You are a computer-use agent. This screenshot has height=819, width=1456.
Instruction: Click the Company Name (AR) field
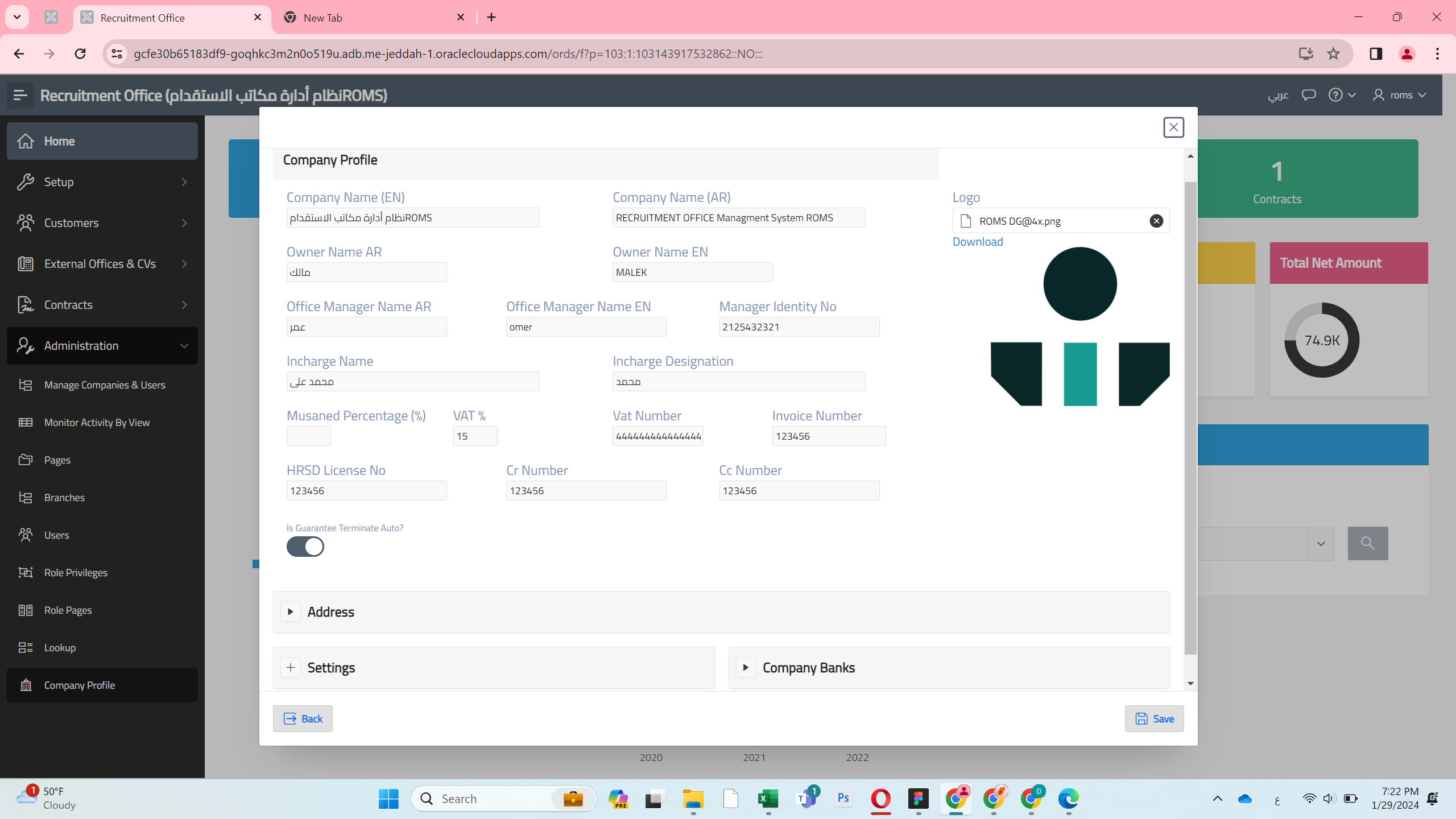tap(739, 218)
